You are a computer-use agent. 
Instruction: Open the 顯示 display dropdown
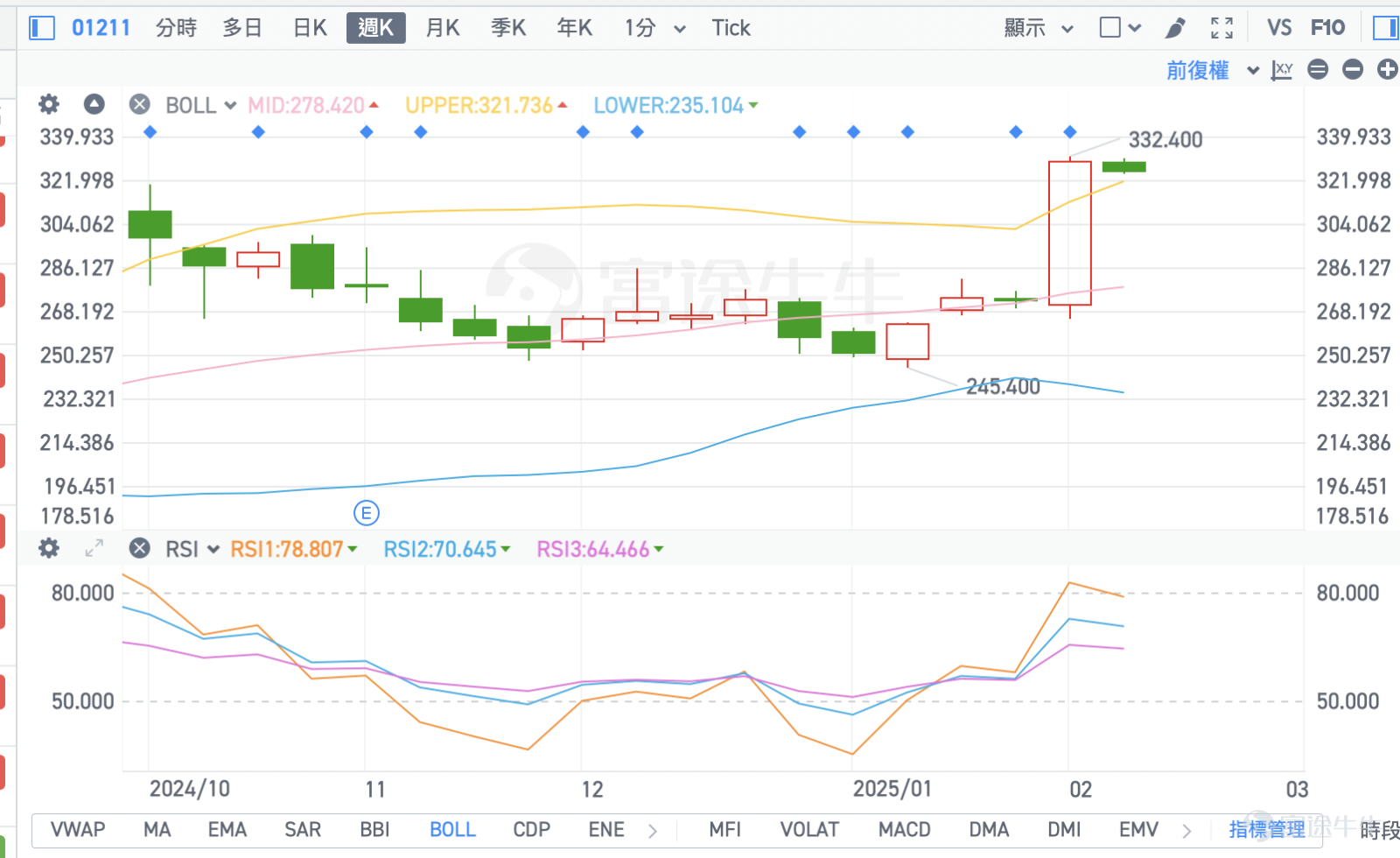coord(1039,28)
